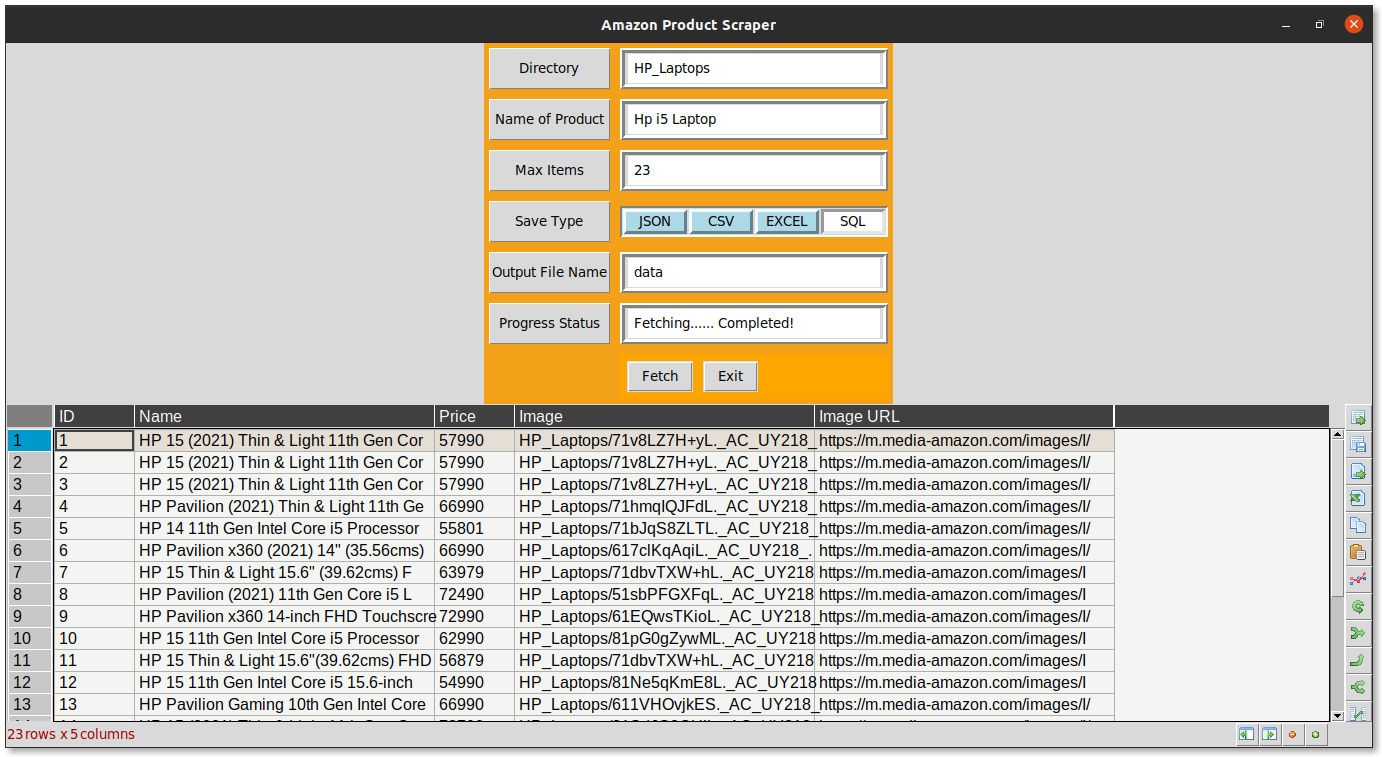Click the red zoom out icon
This screenshot has height=757, width=1382.
(1293, 735)
